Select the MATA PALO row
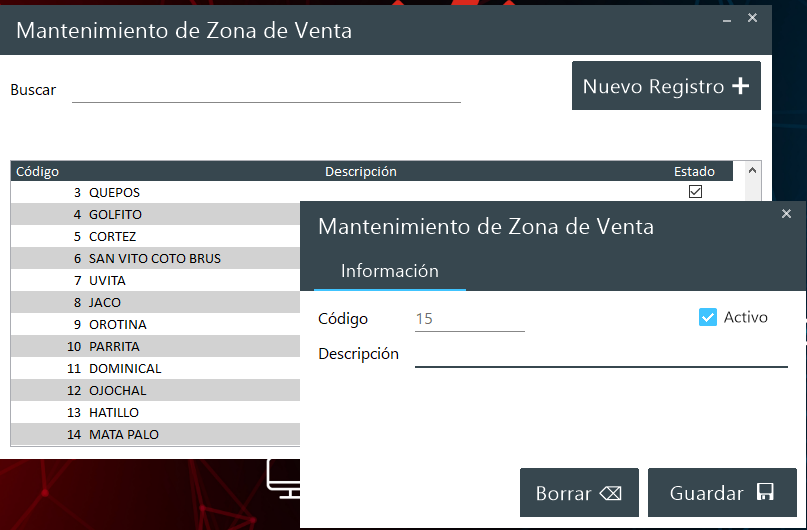Screen dimensions: 807x530 tap(123, 434)
